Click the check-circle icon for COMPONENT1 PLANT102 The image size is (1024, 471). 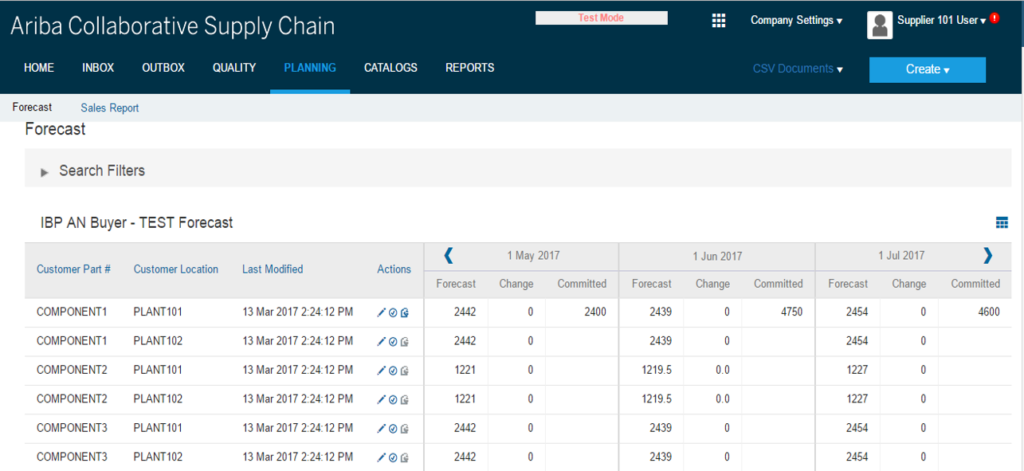point(393,342)
